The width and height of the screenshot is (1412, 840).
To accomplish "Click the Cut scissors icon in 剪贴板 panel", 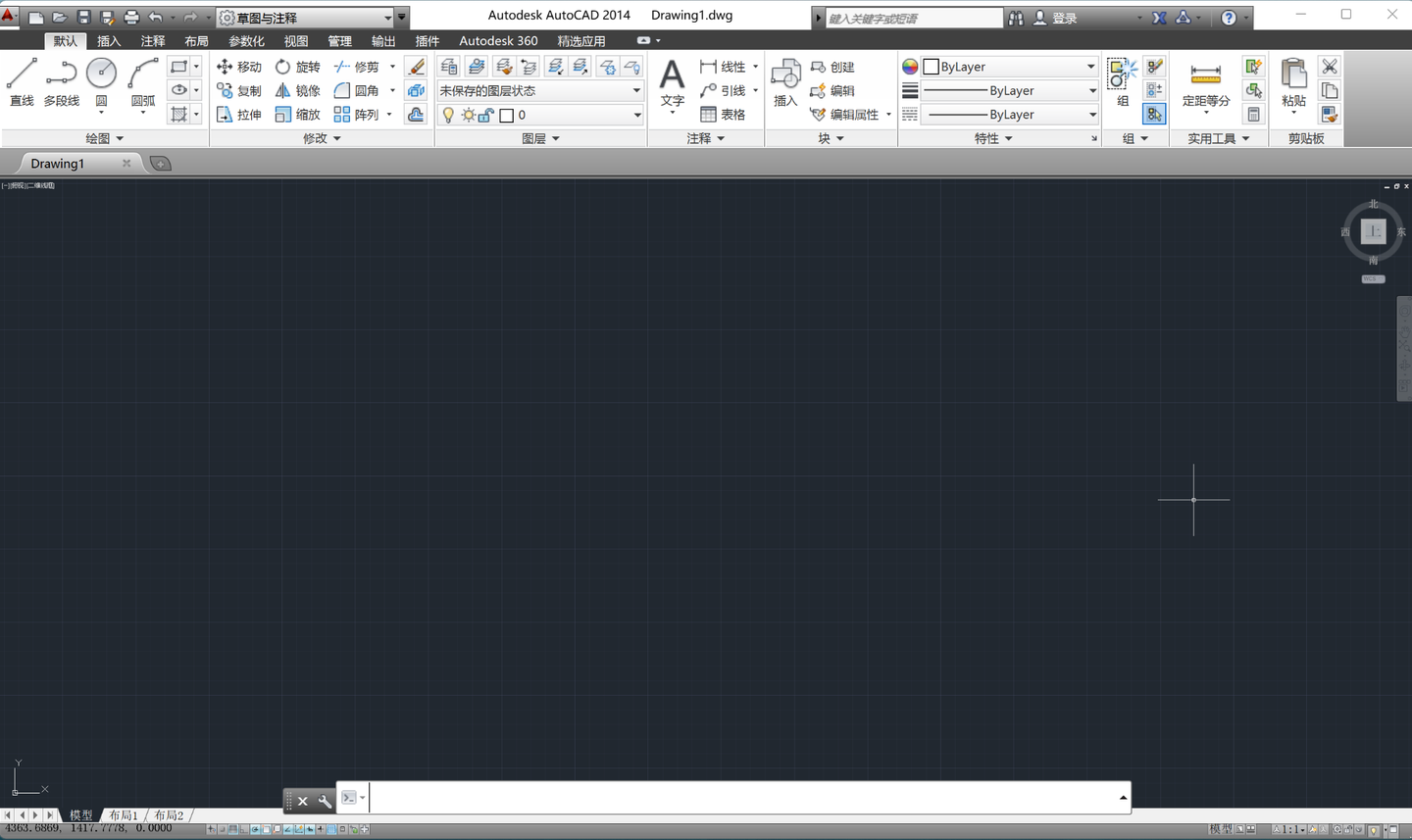I will 1330,67.
